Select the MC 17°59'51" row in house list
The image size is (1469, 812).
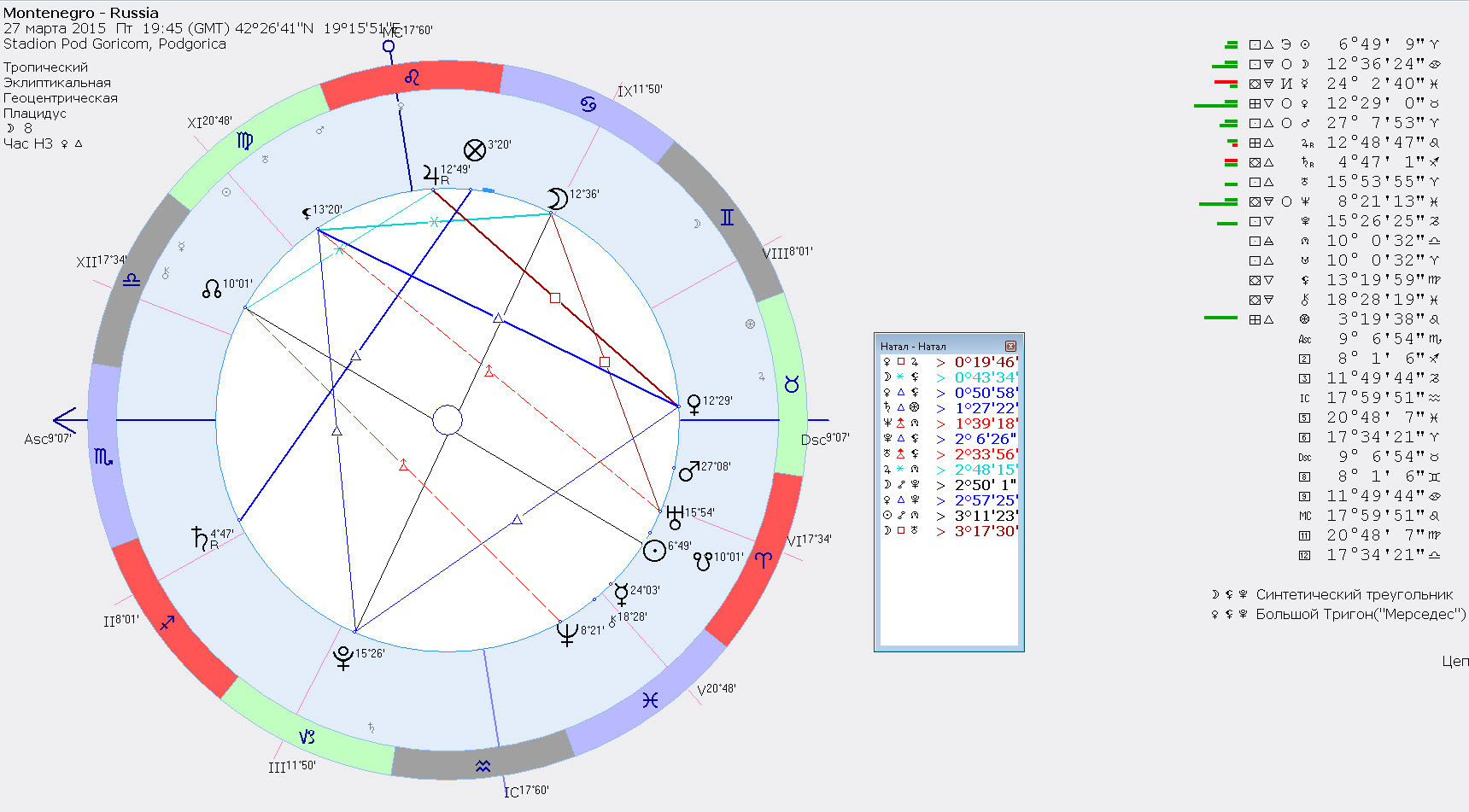pyautogui.click(x=1367, y=516)
